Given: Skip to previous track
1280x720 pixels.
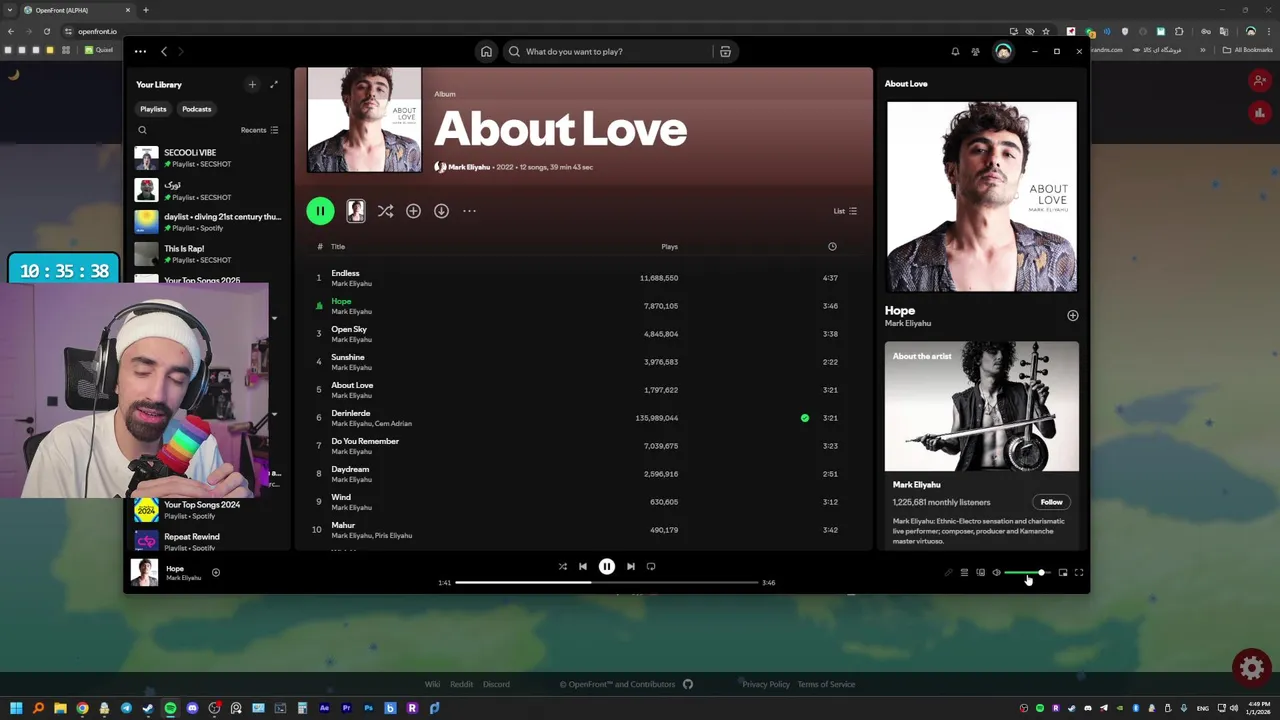Looking at the screenshot, I should point(583,567).
